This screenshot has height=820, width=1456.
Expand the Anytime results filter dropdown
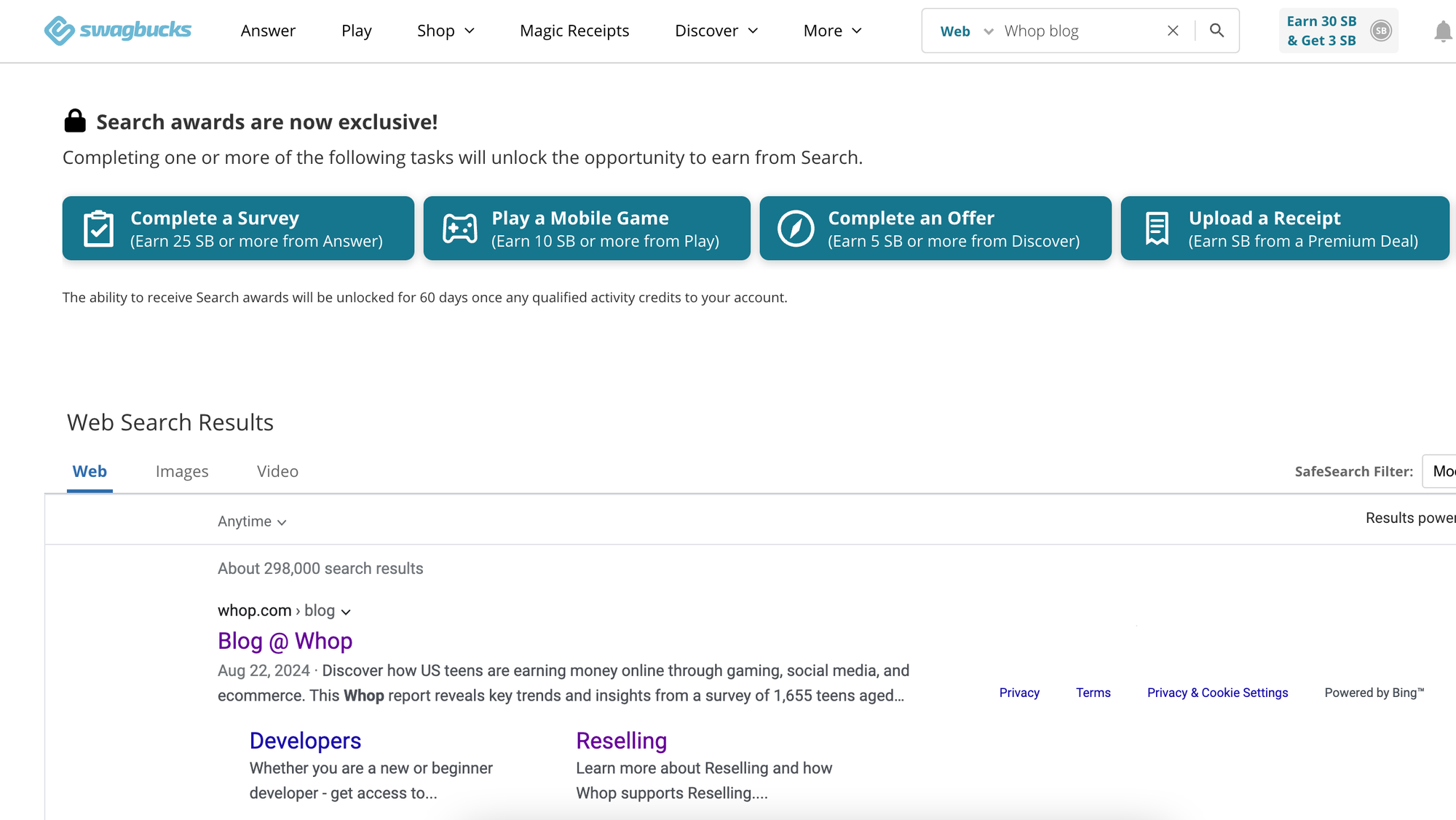point(251,521)
